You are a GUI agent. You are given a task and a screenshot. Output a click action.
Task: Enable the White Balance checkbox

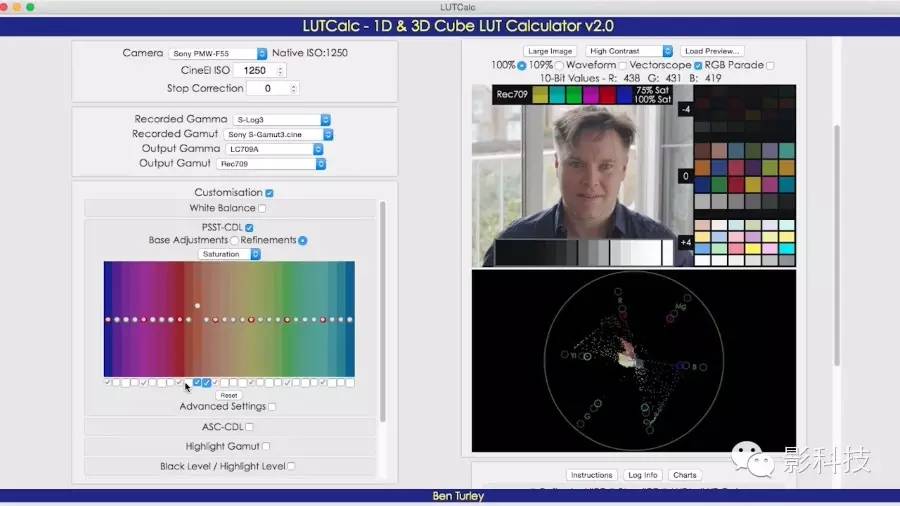[262, 209]
